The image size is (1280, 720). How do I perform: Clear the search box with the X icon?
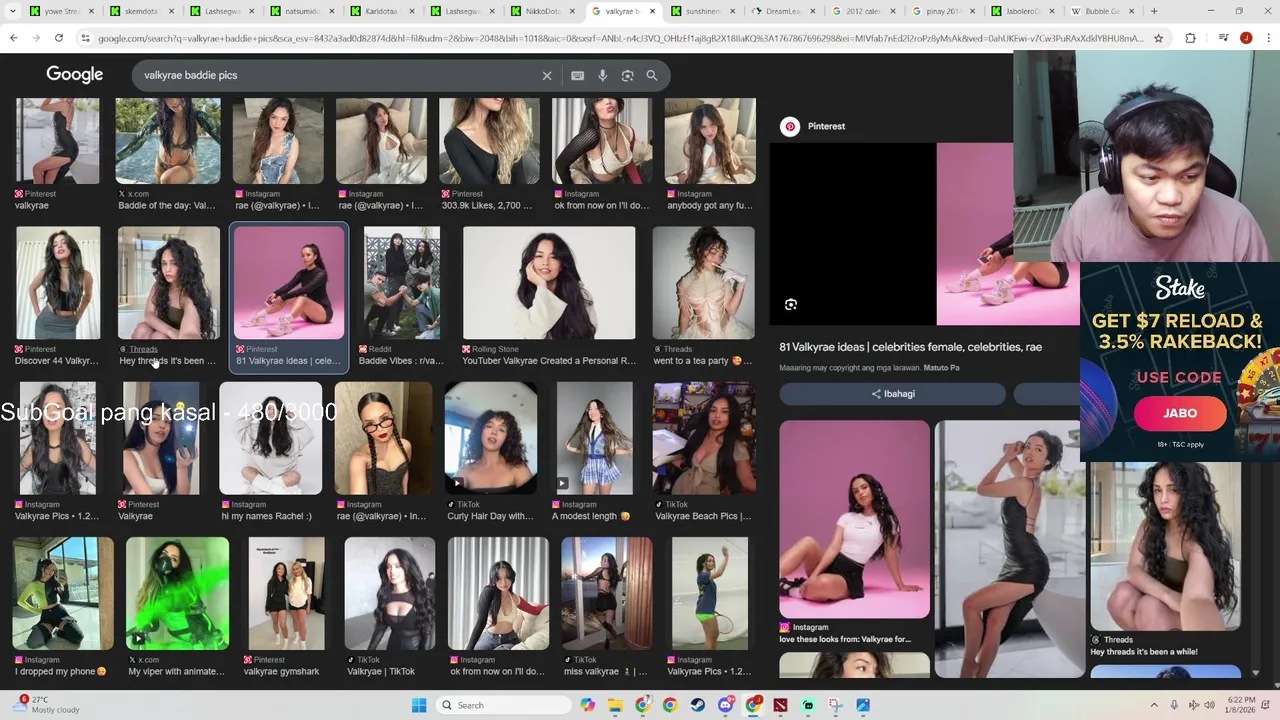pos(547,75)
